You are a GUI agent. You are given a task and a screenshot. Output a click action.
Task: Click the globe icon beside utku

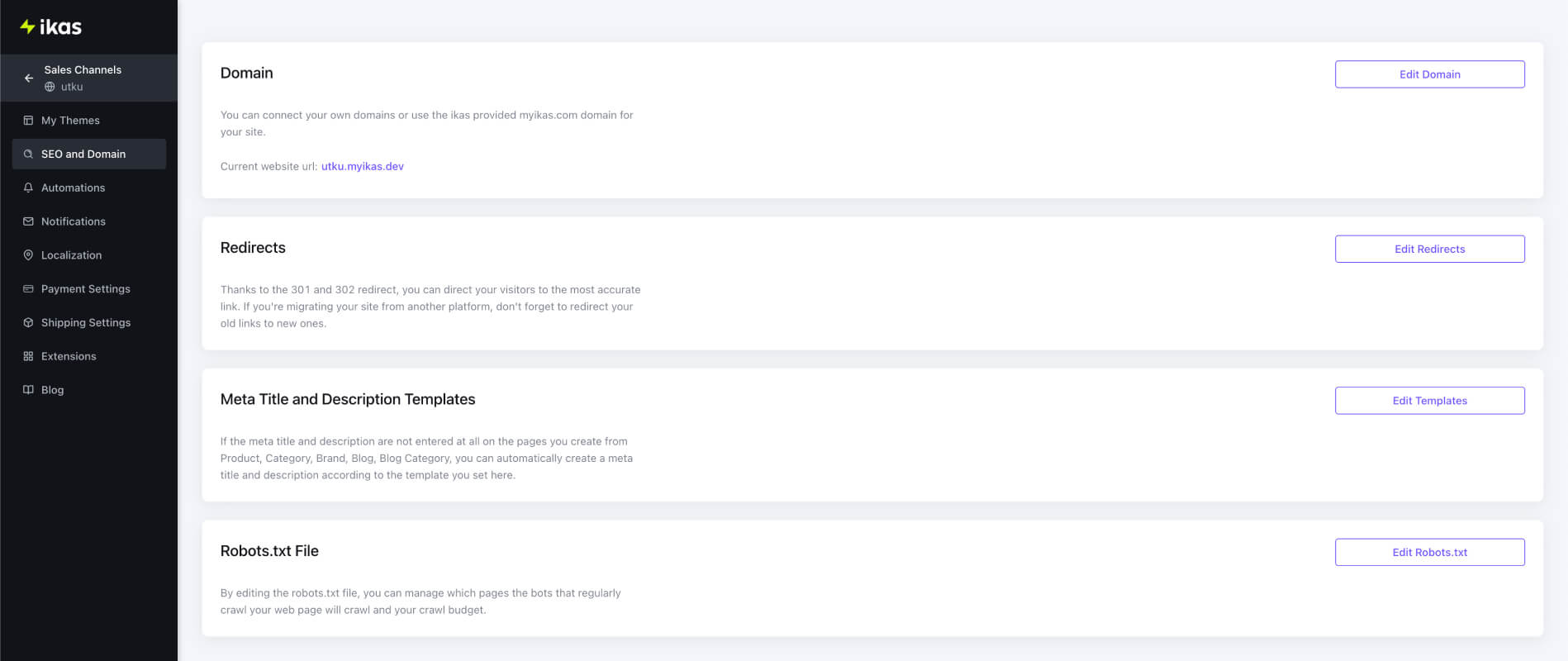click(x=50, y=87)
